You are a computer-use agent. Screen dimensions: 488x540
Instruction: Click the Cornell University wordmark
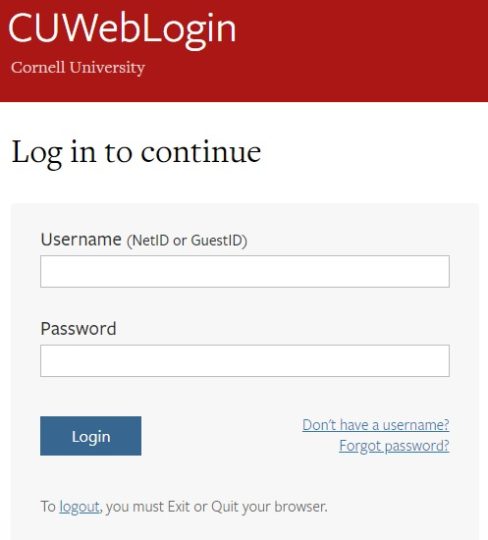(78, 68)
